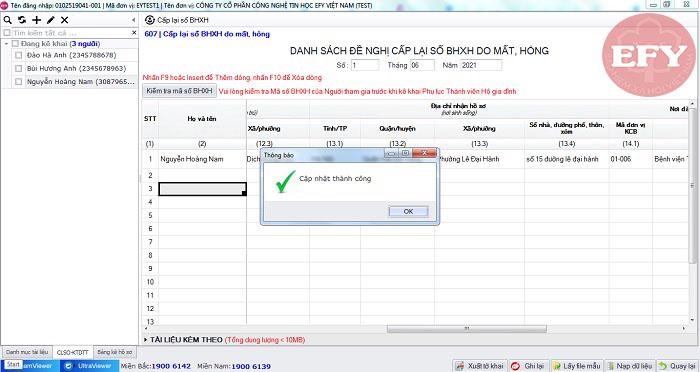Collapse the Đang kê khai tree group

point(7,44)
